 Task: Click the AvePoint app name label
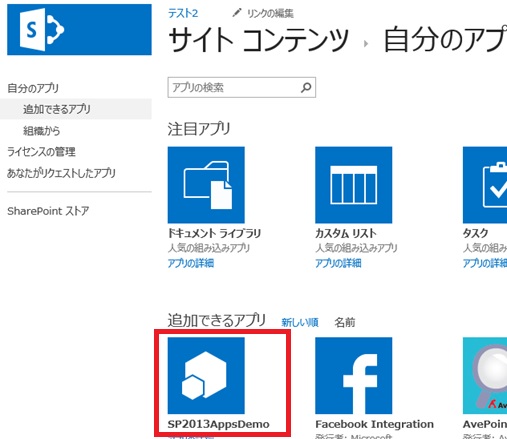(485, 424)
